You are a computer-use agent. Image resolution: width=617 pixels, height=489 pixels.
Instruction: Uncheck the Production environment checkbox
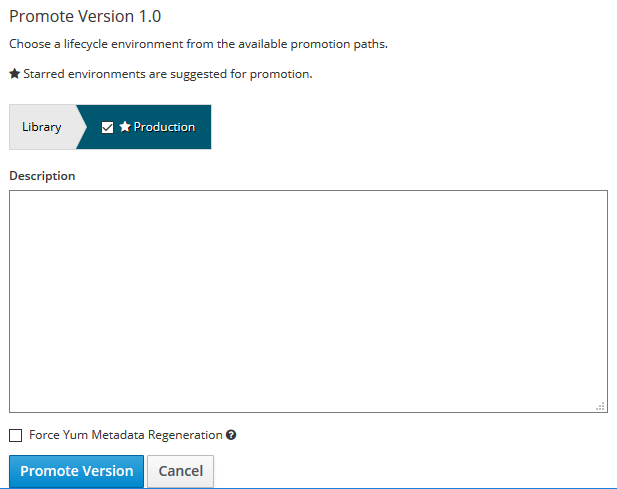click(108, 128)
